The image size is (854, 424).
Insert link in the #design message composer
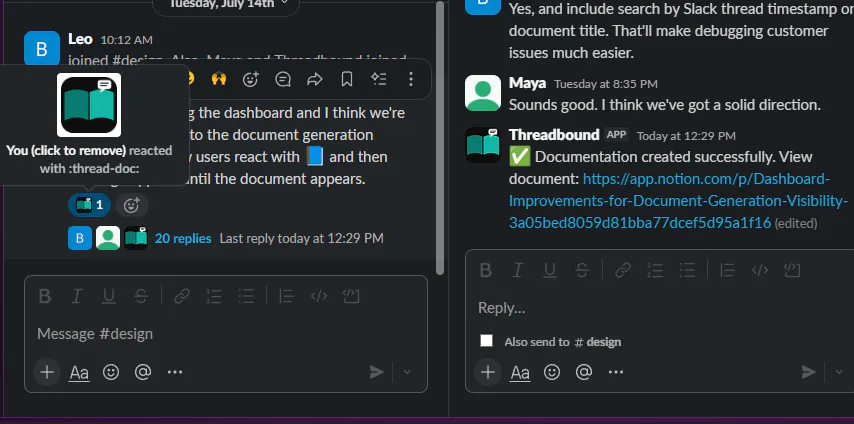click(181, 296)
